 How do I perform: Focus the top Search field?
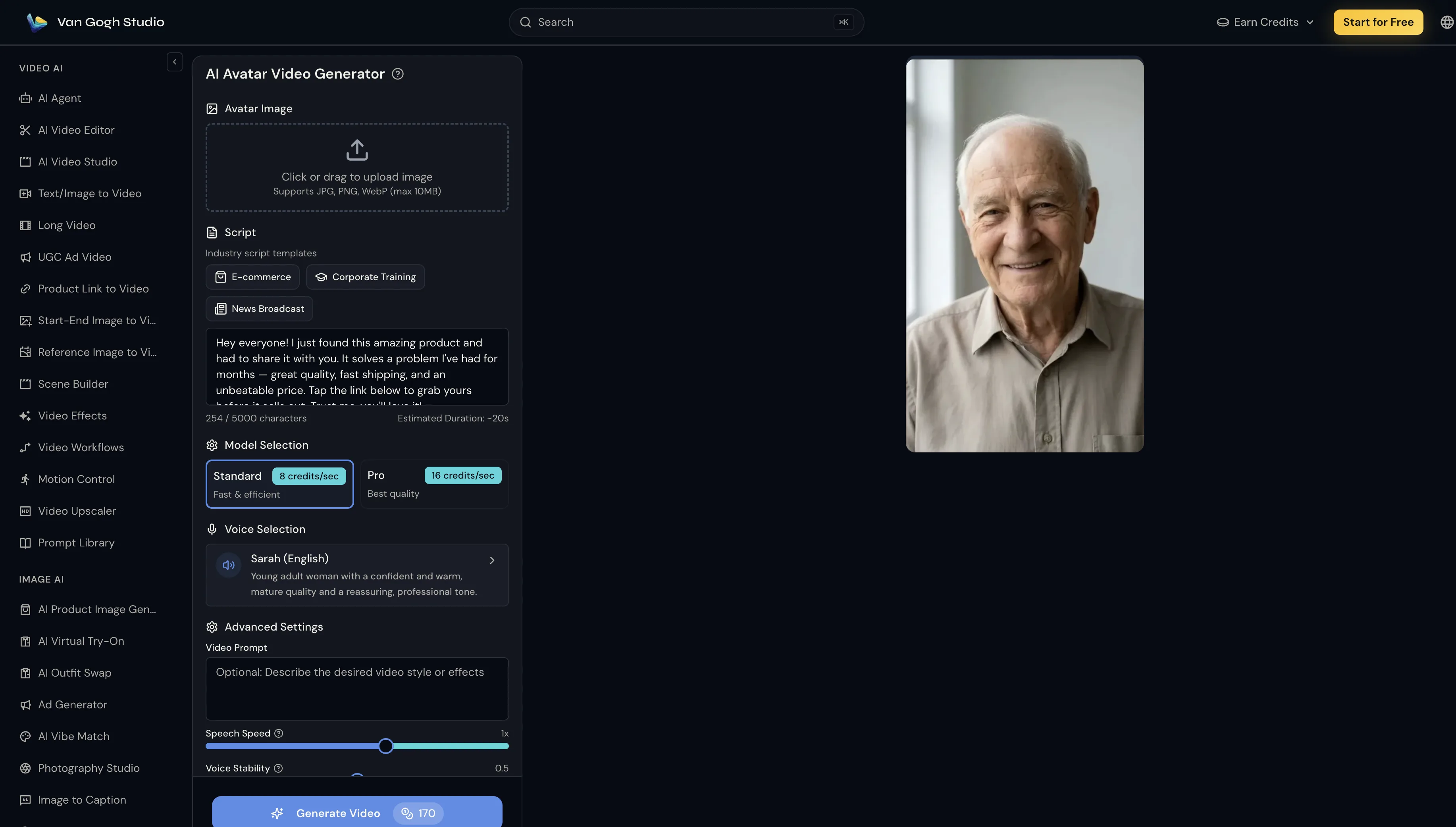coord(686,22)
